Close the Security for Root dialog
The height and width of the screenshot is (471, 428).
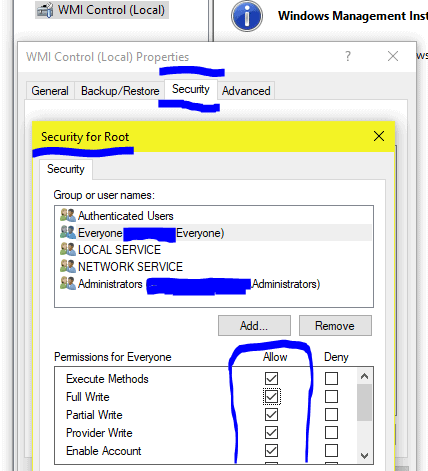(x=379, y=136)
